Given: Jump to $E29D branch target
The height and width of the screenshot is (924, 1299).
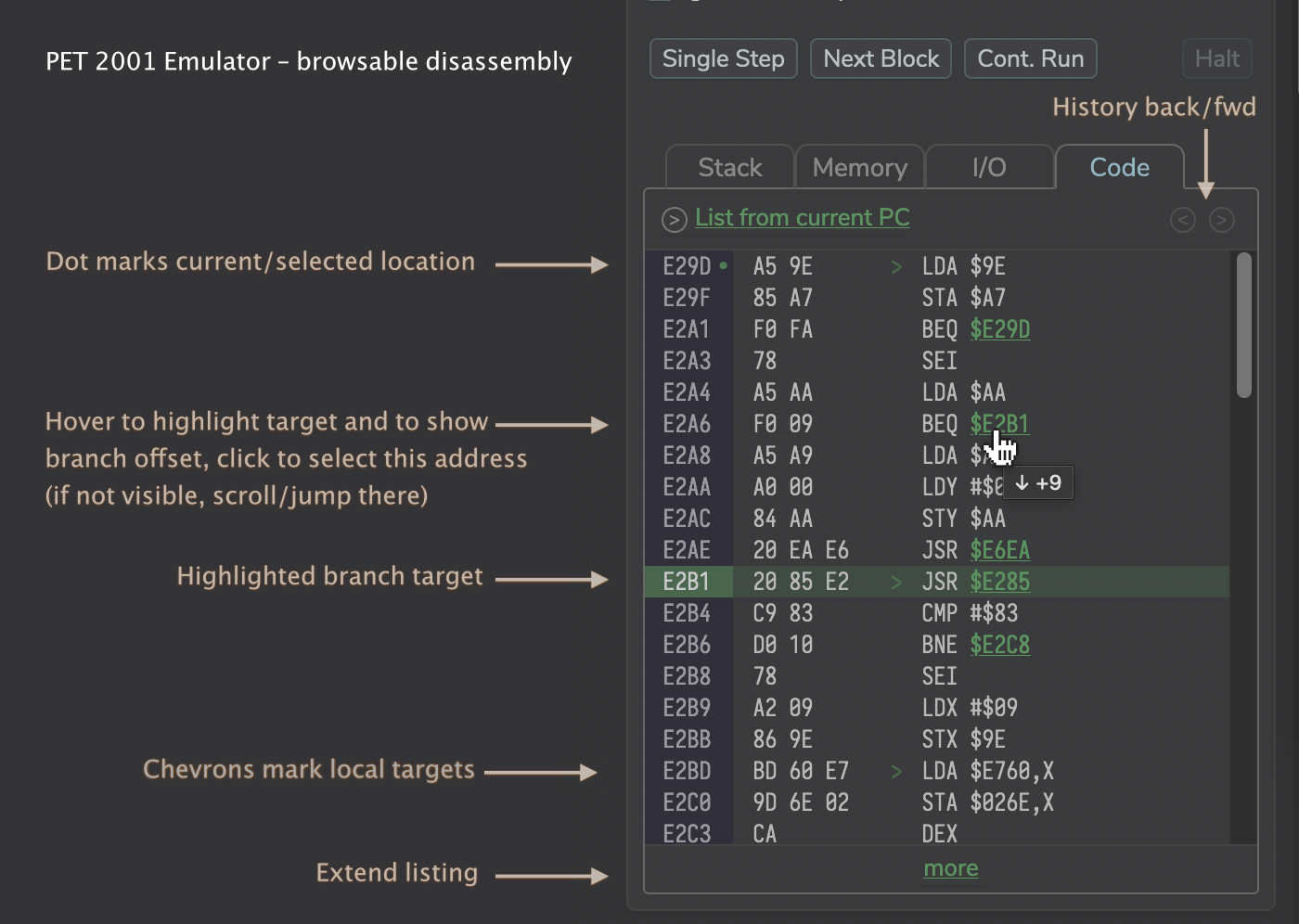Looking at the screenshot, I should click(1000, 329).
